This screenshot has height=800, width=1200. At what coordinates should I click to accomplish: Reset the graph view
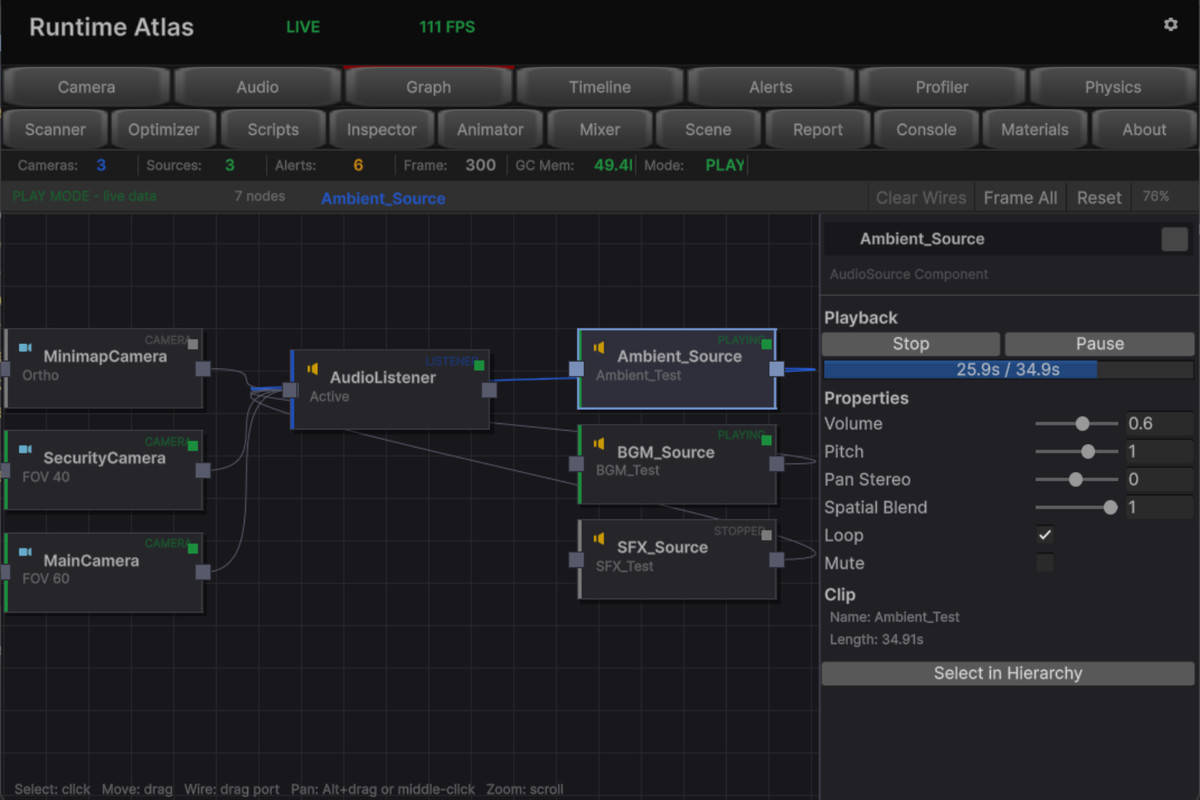[x=1099, y=198]
